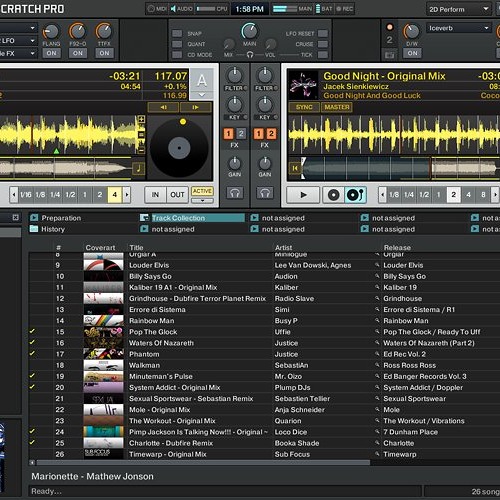Select the Track Collection favorite tab
500x500 pixels.
click(192, 218)
